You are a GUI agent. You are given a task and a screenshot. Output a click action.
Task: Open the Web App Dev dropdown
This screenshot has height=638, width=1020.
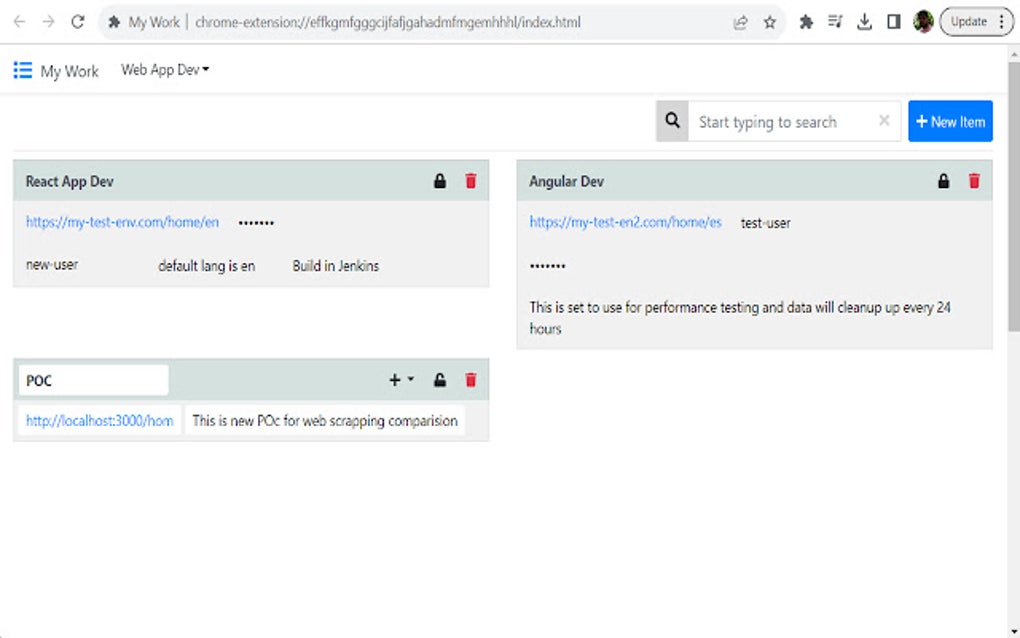click(x=164, y=70)
